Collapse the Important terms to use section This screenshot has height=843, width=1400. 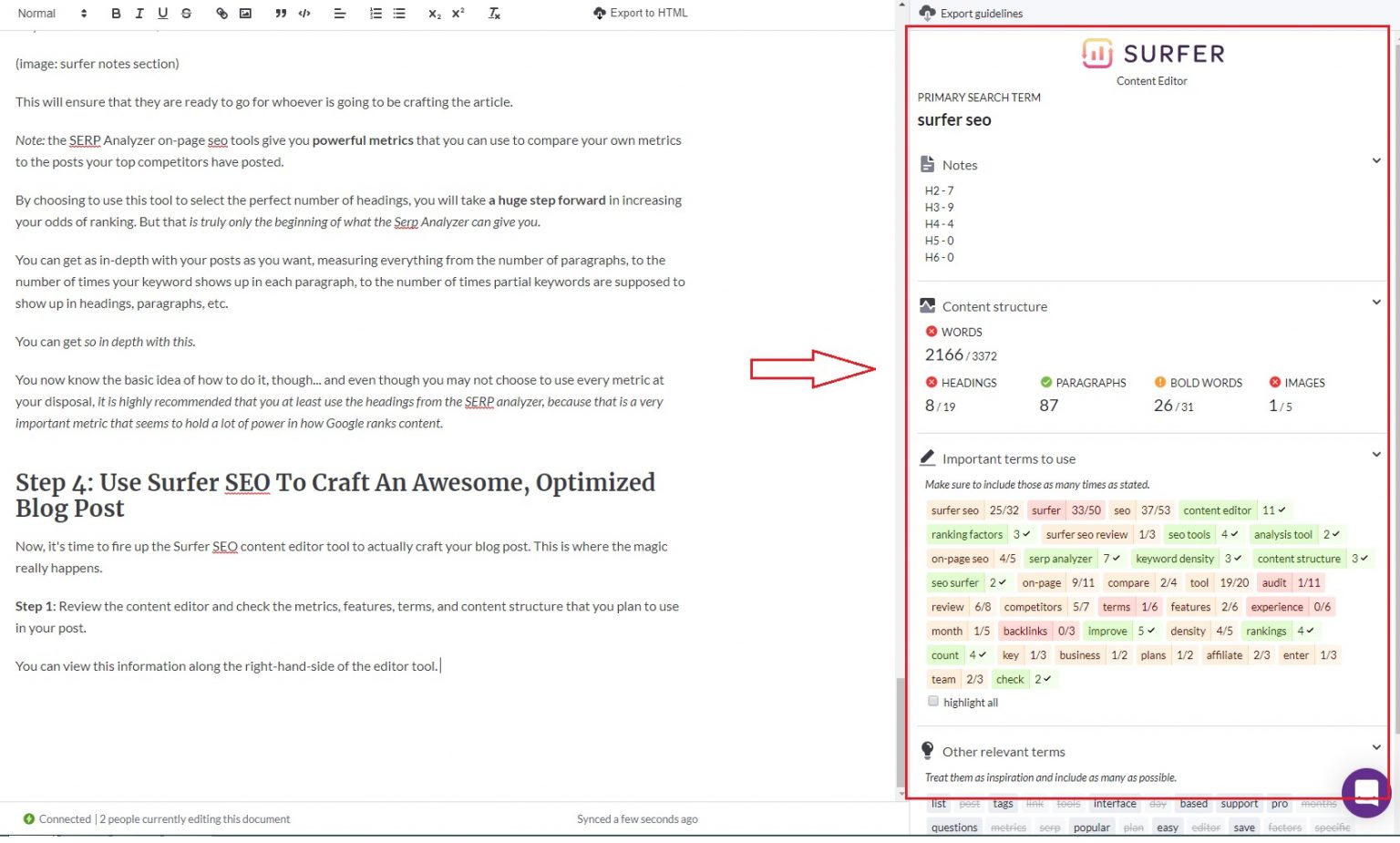[x=1375, y=455]
